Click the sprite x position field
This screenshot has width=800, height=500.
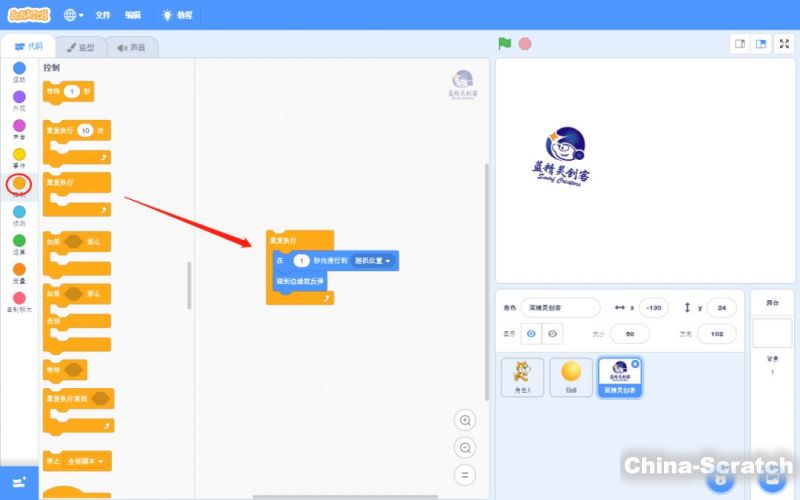[655, 307]
